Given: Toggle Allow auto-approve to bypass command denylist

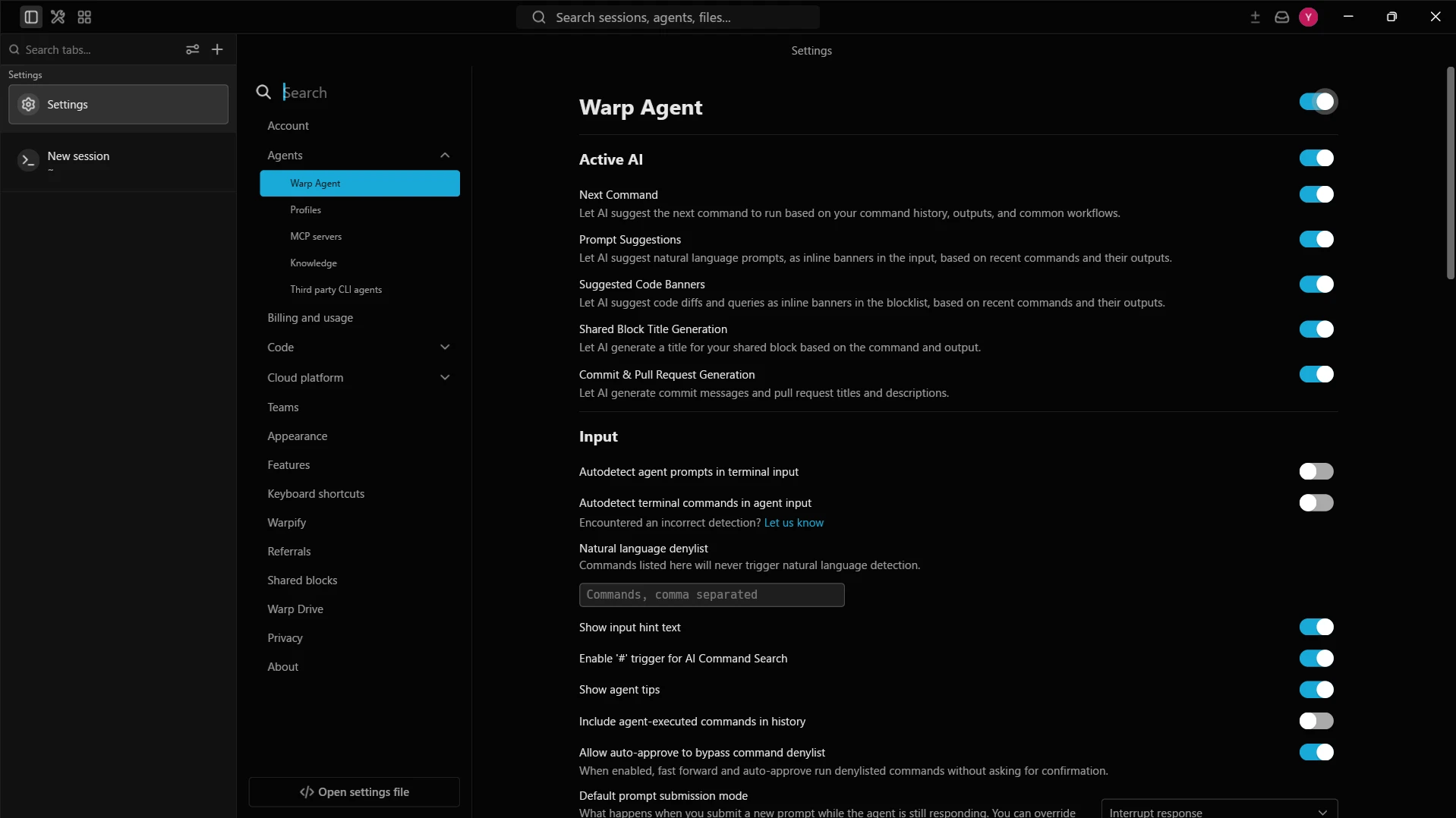Looking at the screenshot, I should tap(1316, 752).
